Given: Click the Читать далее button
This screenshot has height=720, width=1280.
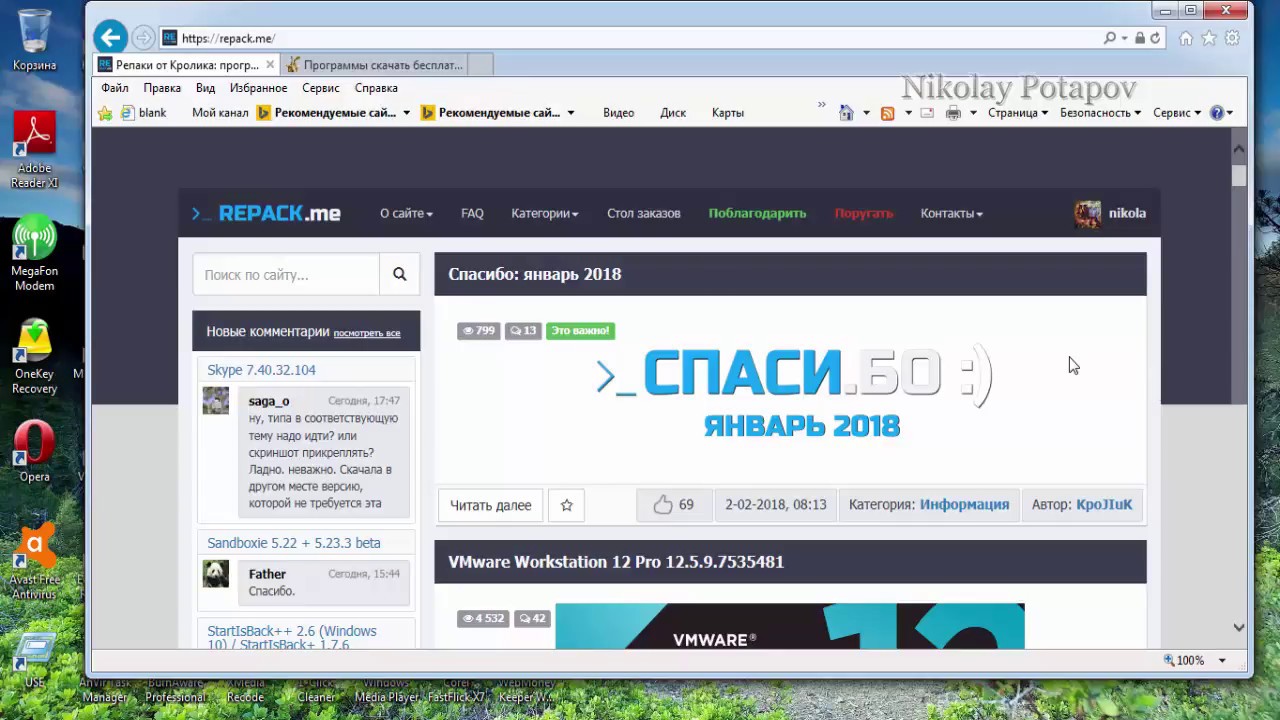Looking at the screenshot, I should [490, 505].
